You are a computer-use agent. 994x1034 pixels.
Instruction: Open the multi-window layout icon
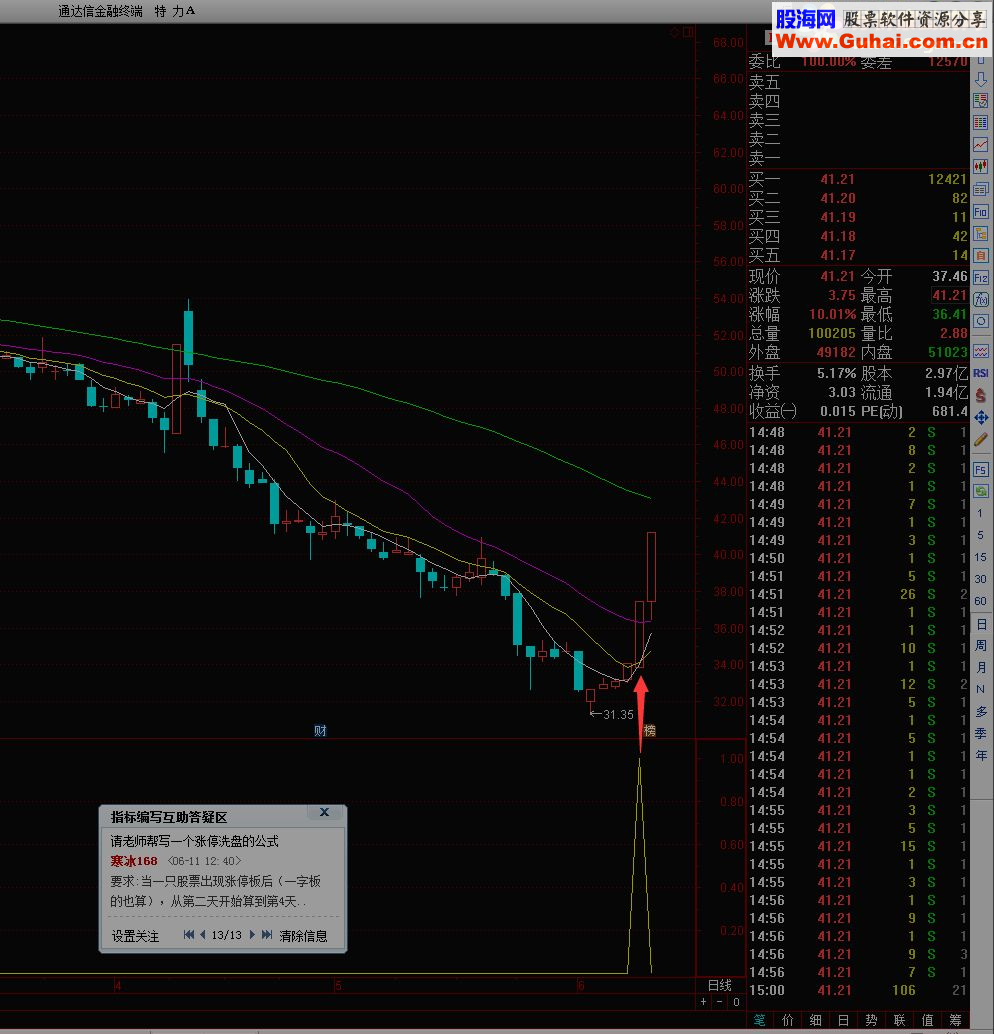[x=981, y=189]
